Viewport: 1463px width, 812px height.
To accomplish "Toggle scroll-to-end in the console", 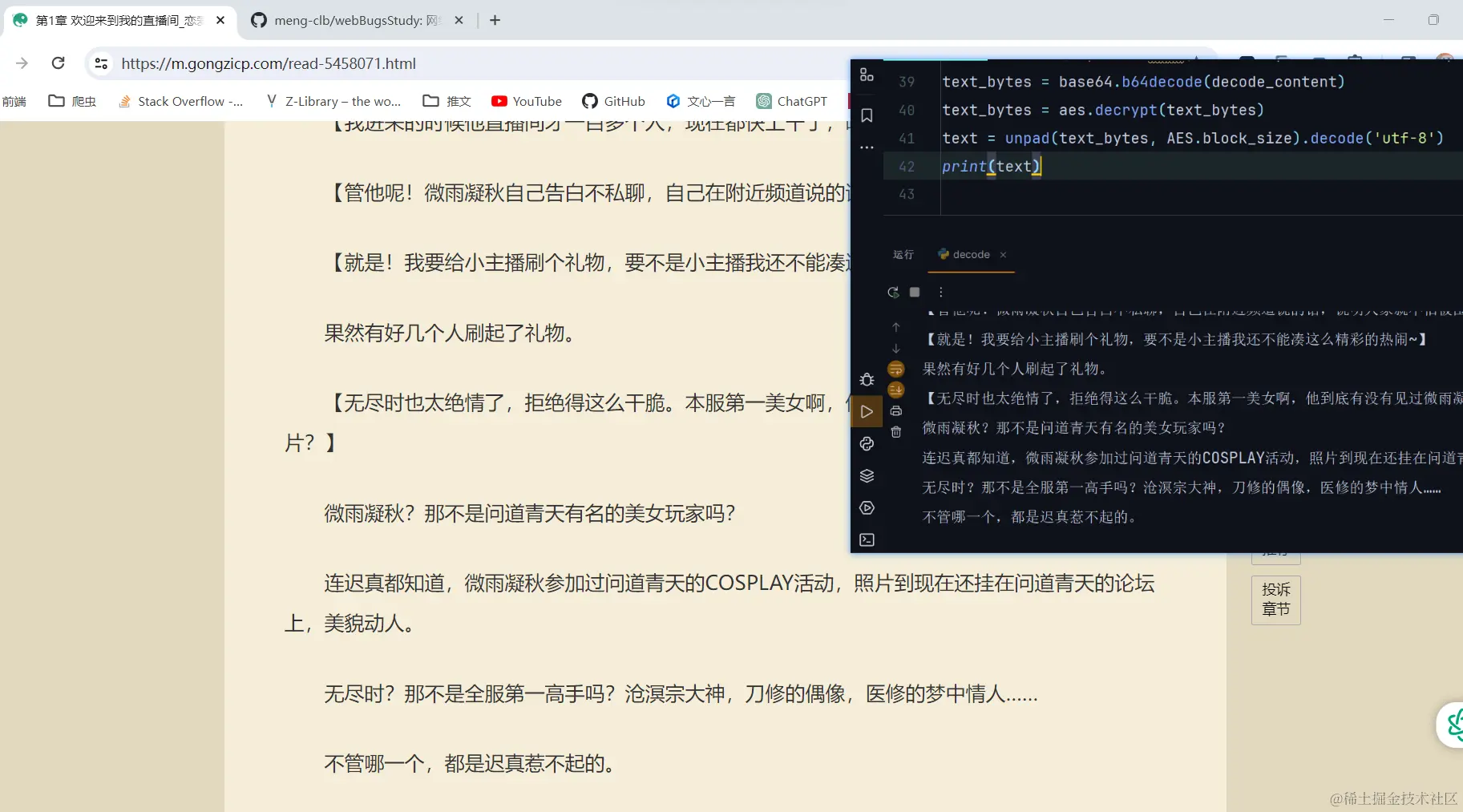I will tap(896, 390).
